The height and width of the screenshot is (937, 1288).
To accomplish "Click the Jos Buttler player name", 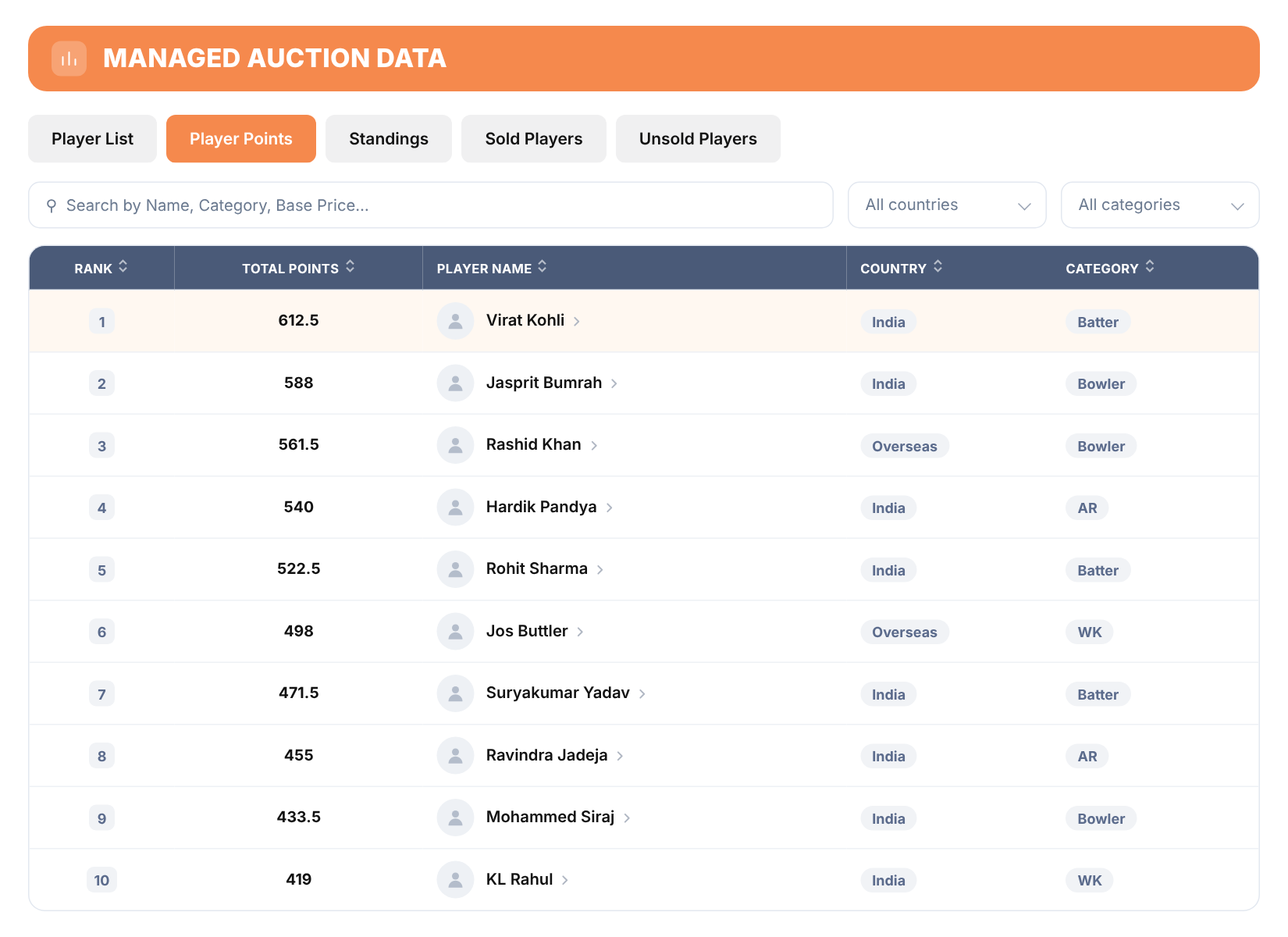I will (x=527, y=631).
